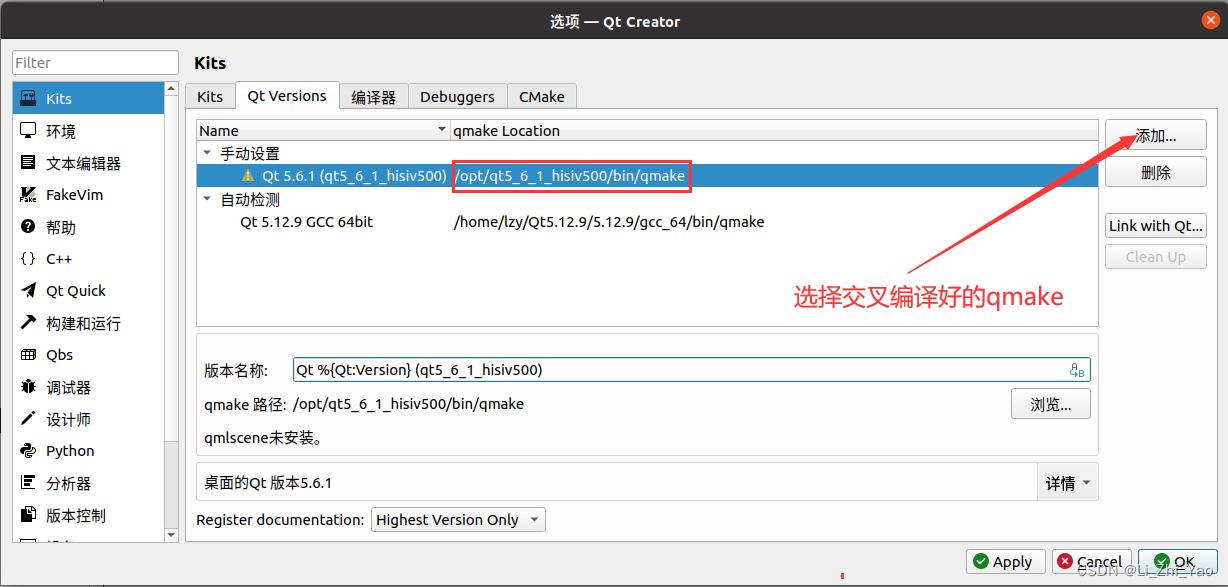Click the variable chooser icon in the version name field
The width and height of the screenshot is (1228, 587).
pos(1077,370)
